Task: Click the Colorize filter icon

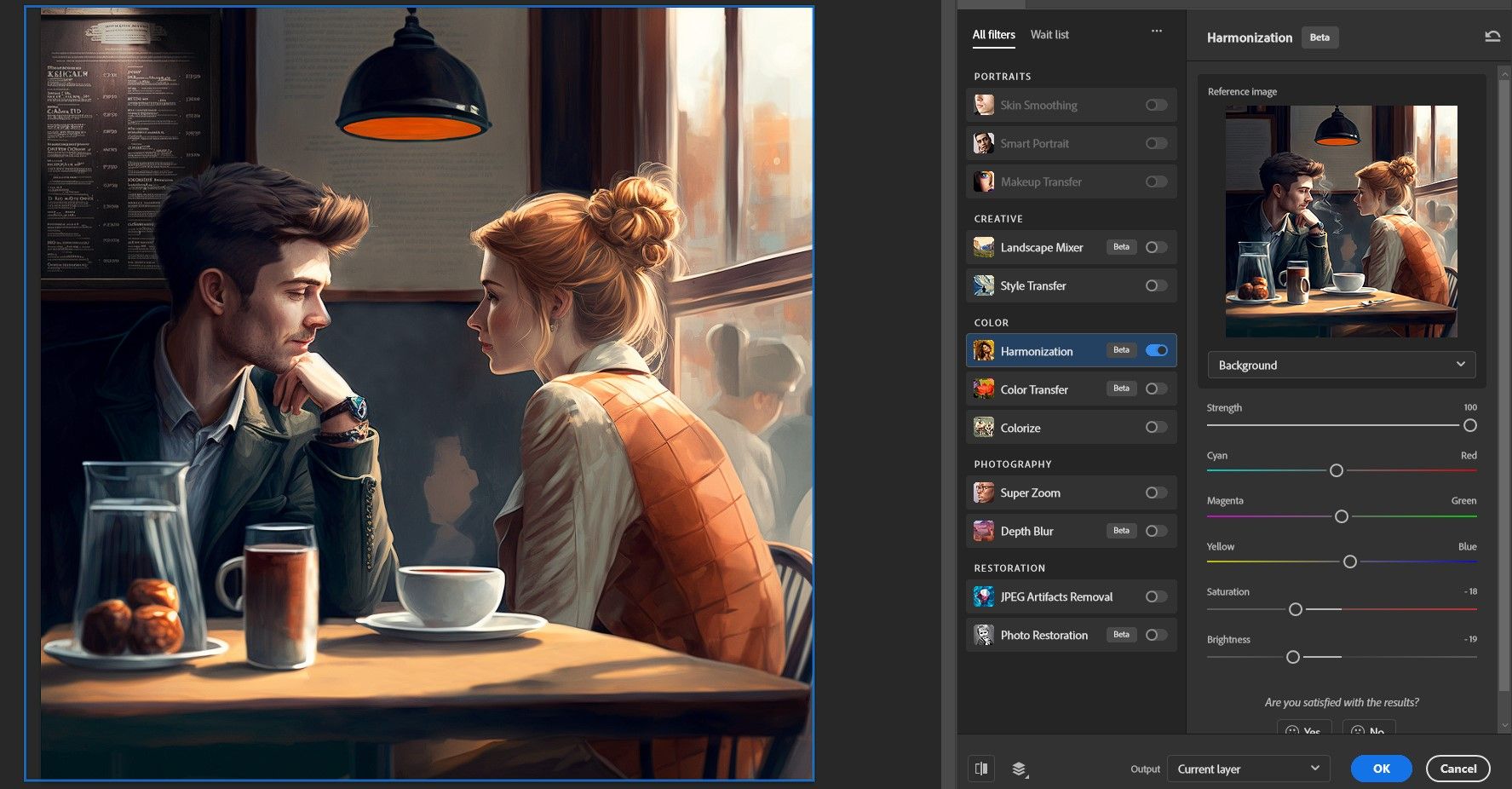Action: point(984,428)
